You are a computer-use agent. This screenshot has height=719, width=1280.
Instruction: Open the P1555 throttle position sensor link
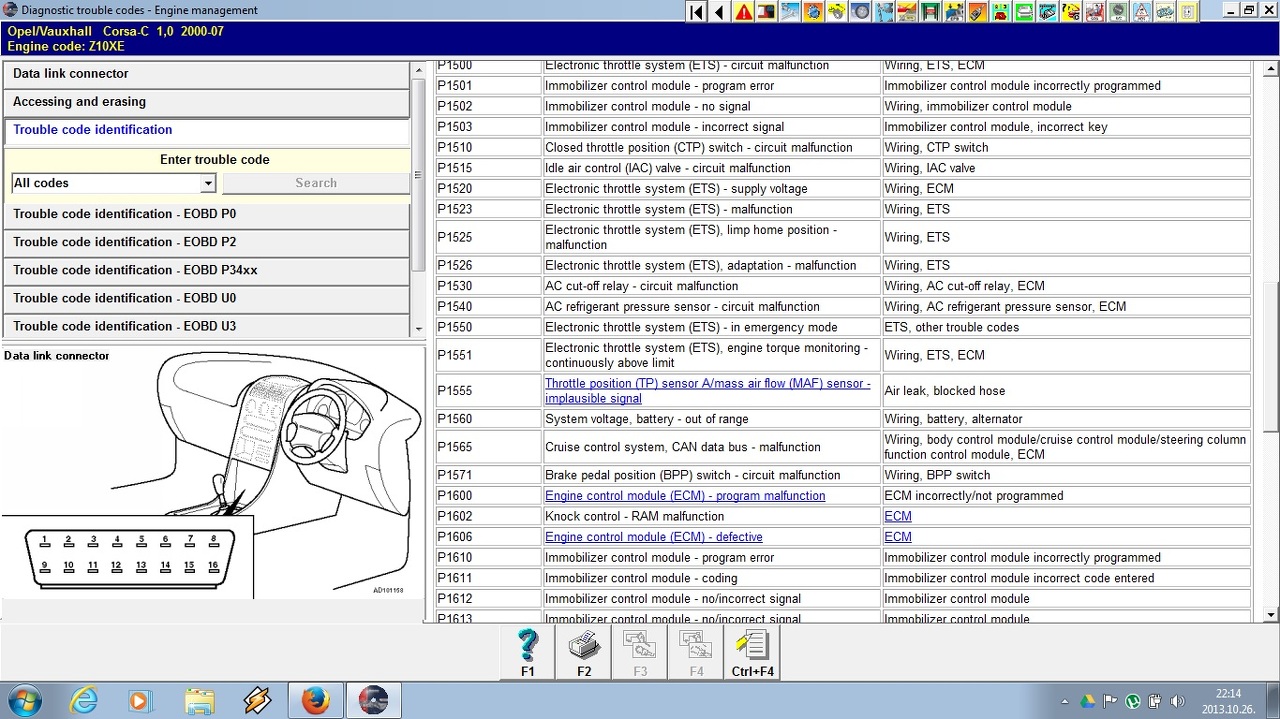pos(707,391)
